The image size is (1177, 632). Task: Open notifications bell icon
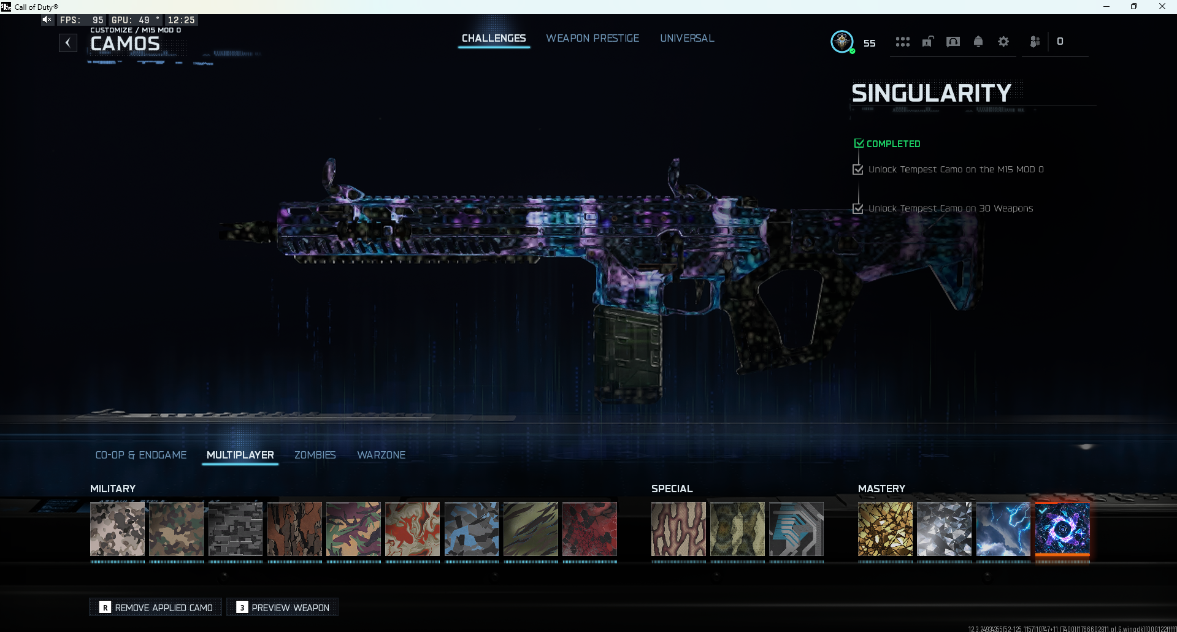coord(978,42)
